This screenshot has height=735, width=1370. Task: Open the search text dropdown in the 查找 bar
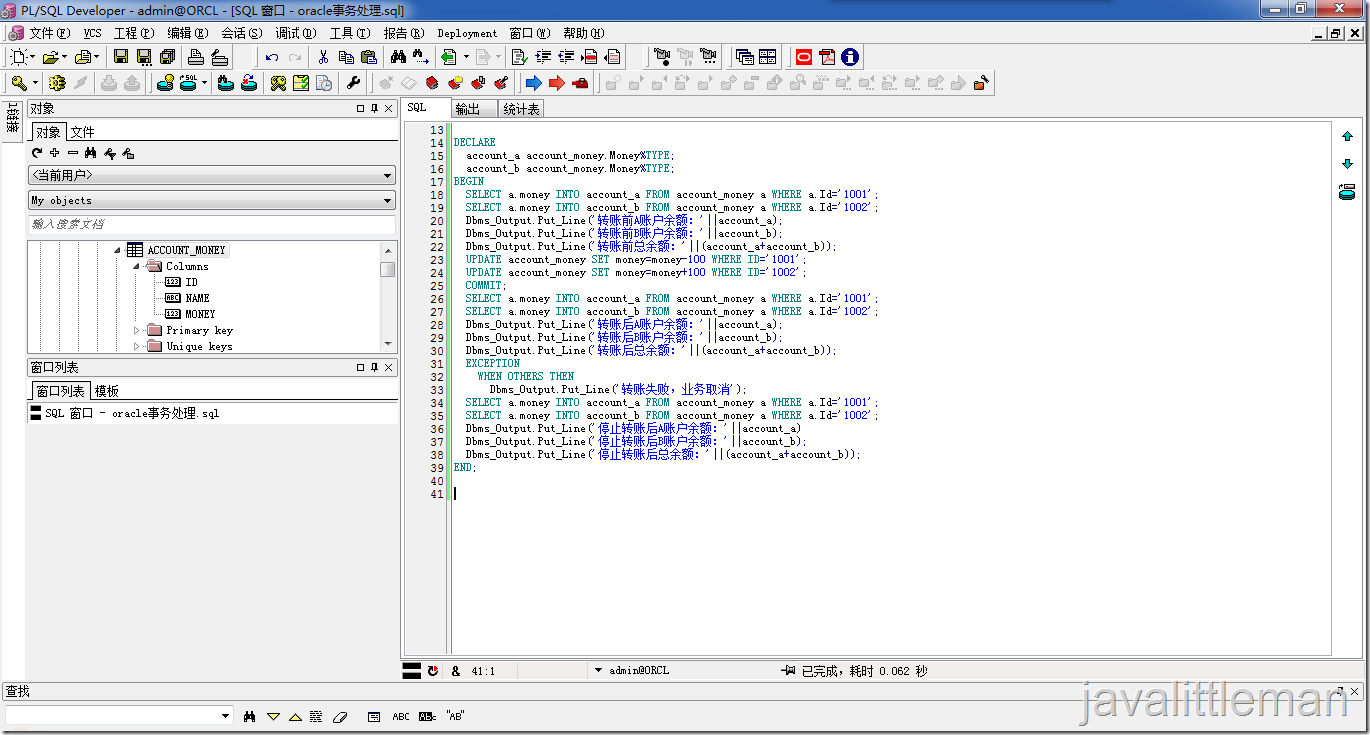click(x=225, y=716)
